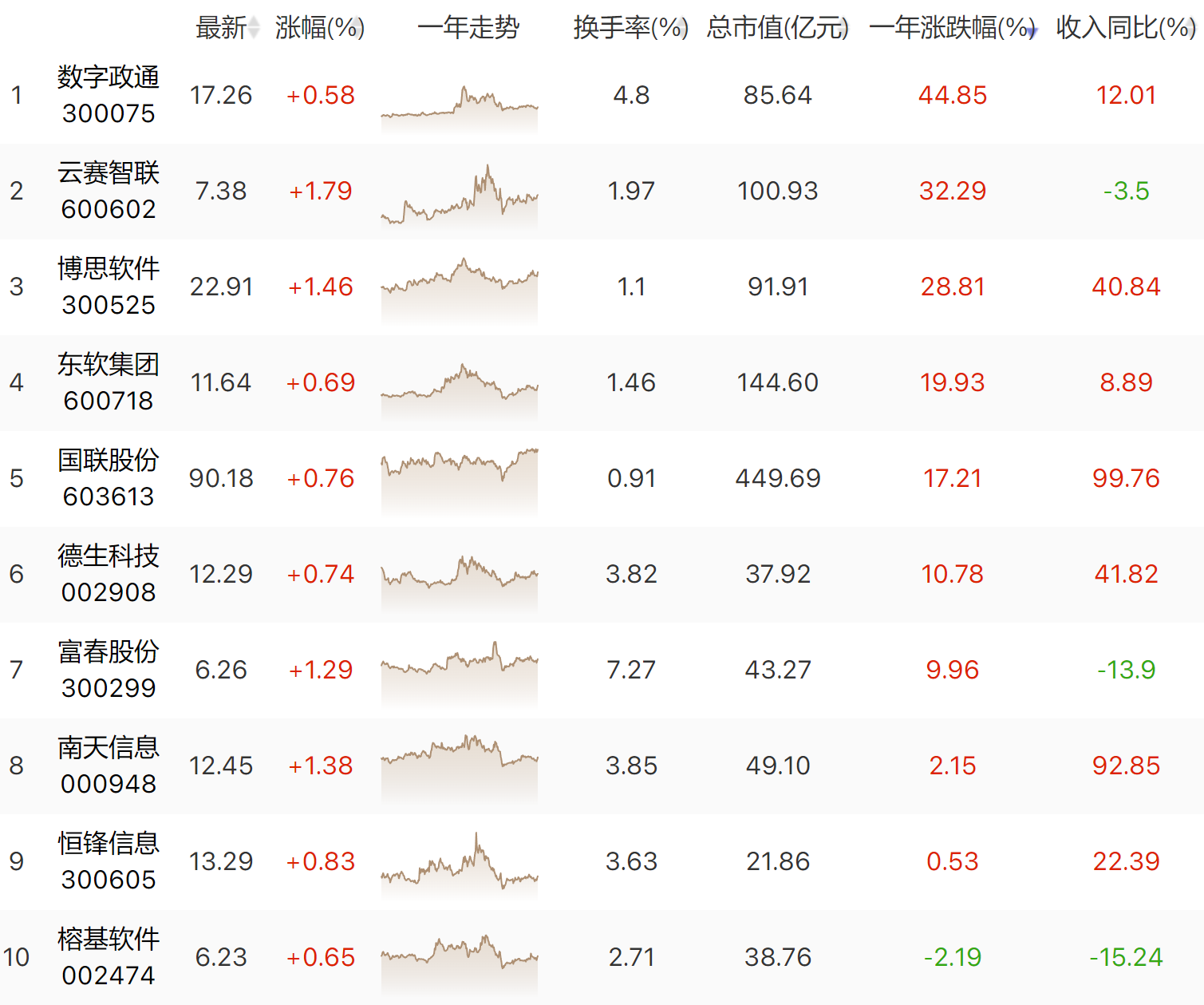
Task: Open the 博思软件 300525 stock
Action: [109, 287]
